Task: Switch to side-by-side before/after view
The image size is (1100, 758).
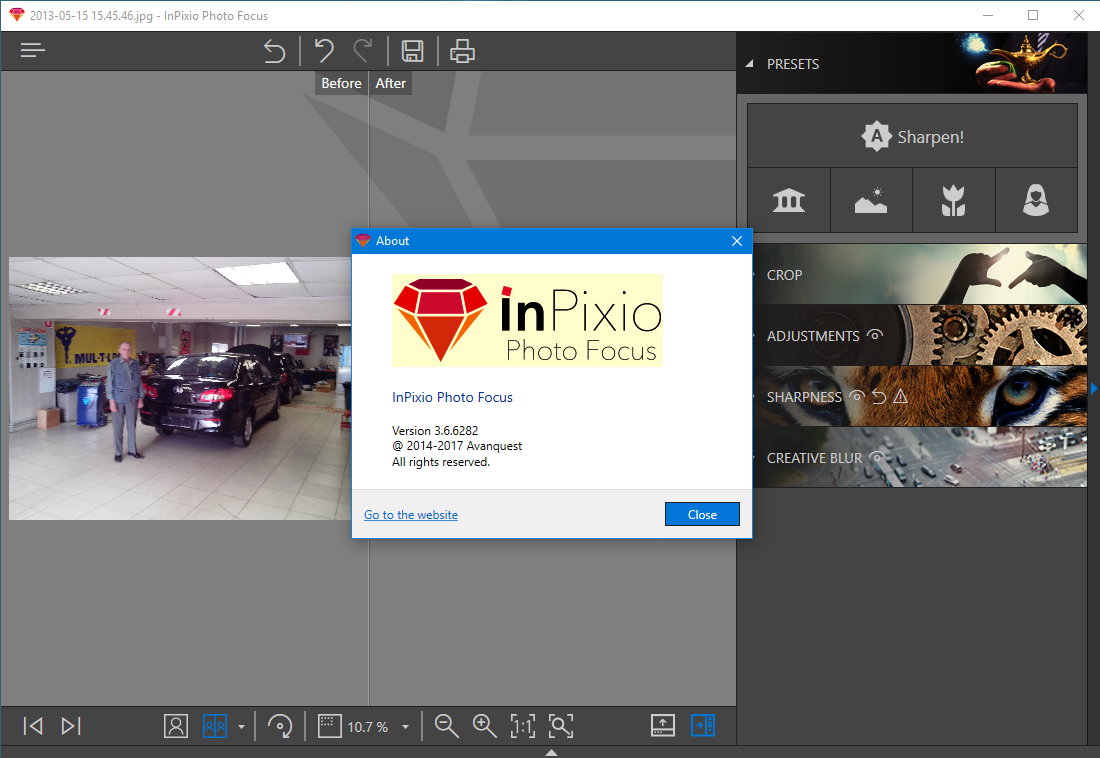Action: [215, 726]
